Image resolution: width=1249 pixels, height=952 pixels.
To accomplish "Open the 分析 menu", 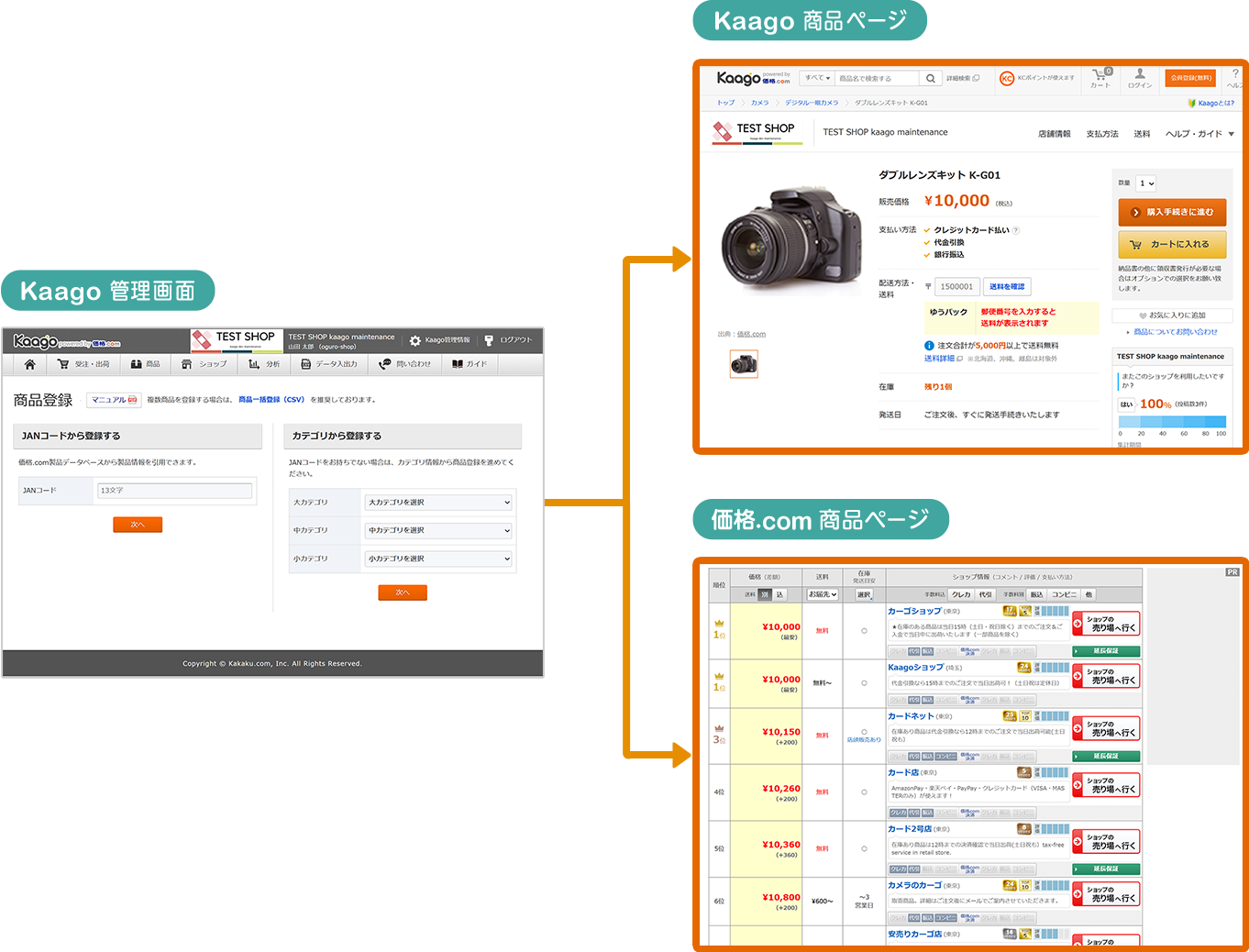I will pos(264,364).
